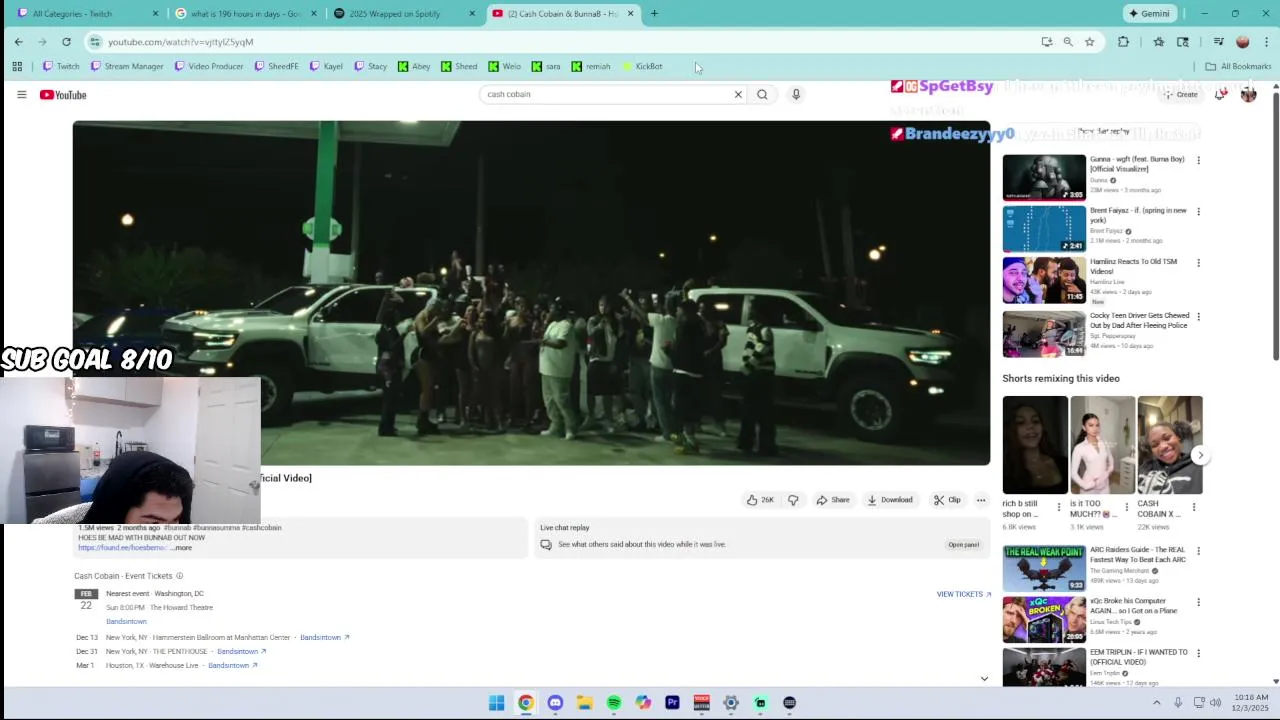Screen dimensions: 1280x720
Task: Go to the YouTube home logo
Action: point(63,95)
